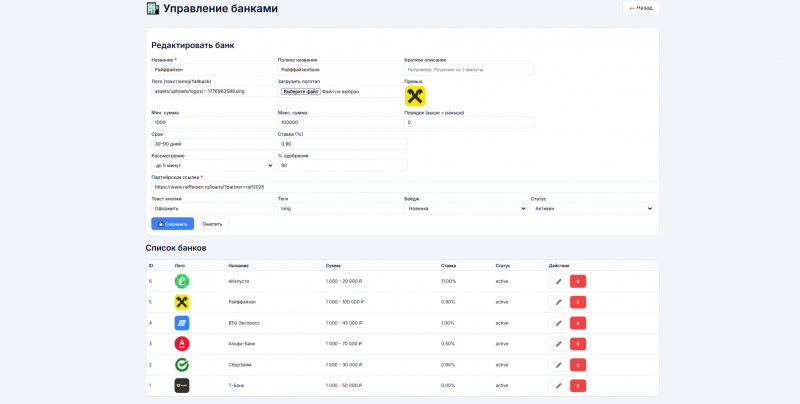The image size is (800, 404).
Task: Open edit pencil for СберЗайм
Action: click(x=558, y=365)
